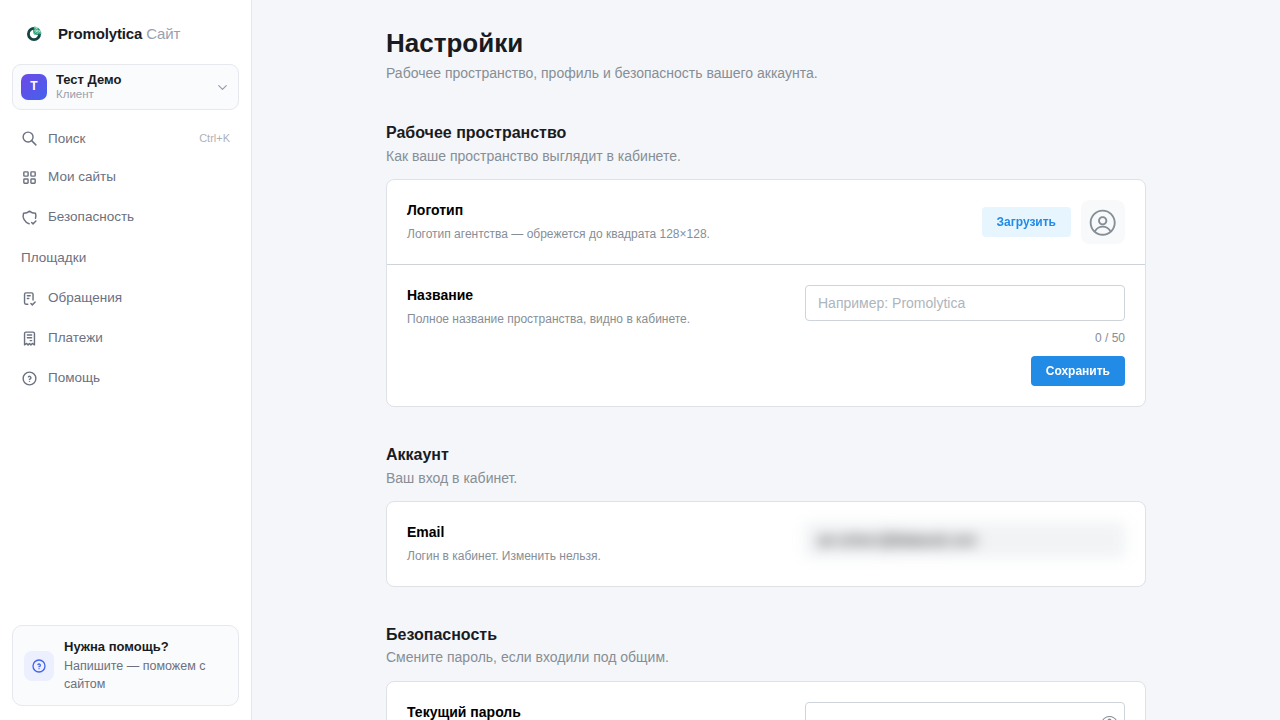Focus the Название input field

(965, 303)
